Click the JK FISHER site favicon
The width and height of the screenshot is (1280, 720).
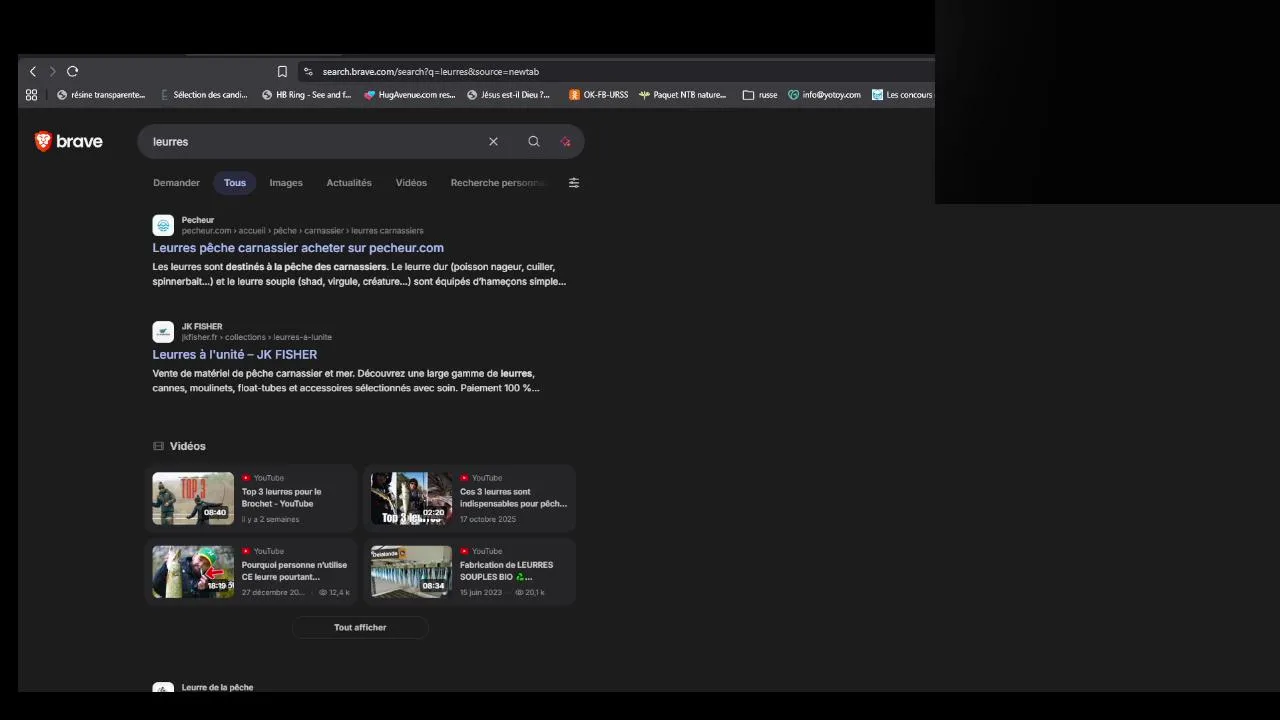[163, 332]
